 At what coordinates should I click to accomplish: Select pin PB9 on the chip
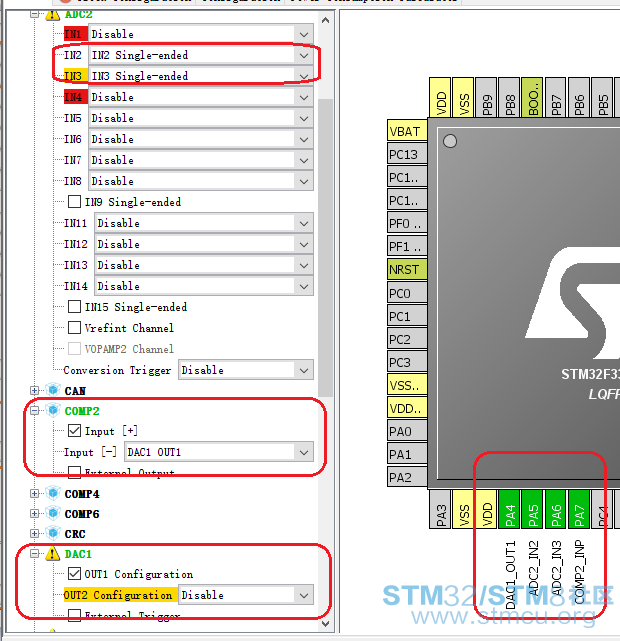[486, 97]
